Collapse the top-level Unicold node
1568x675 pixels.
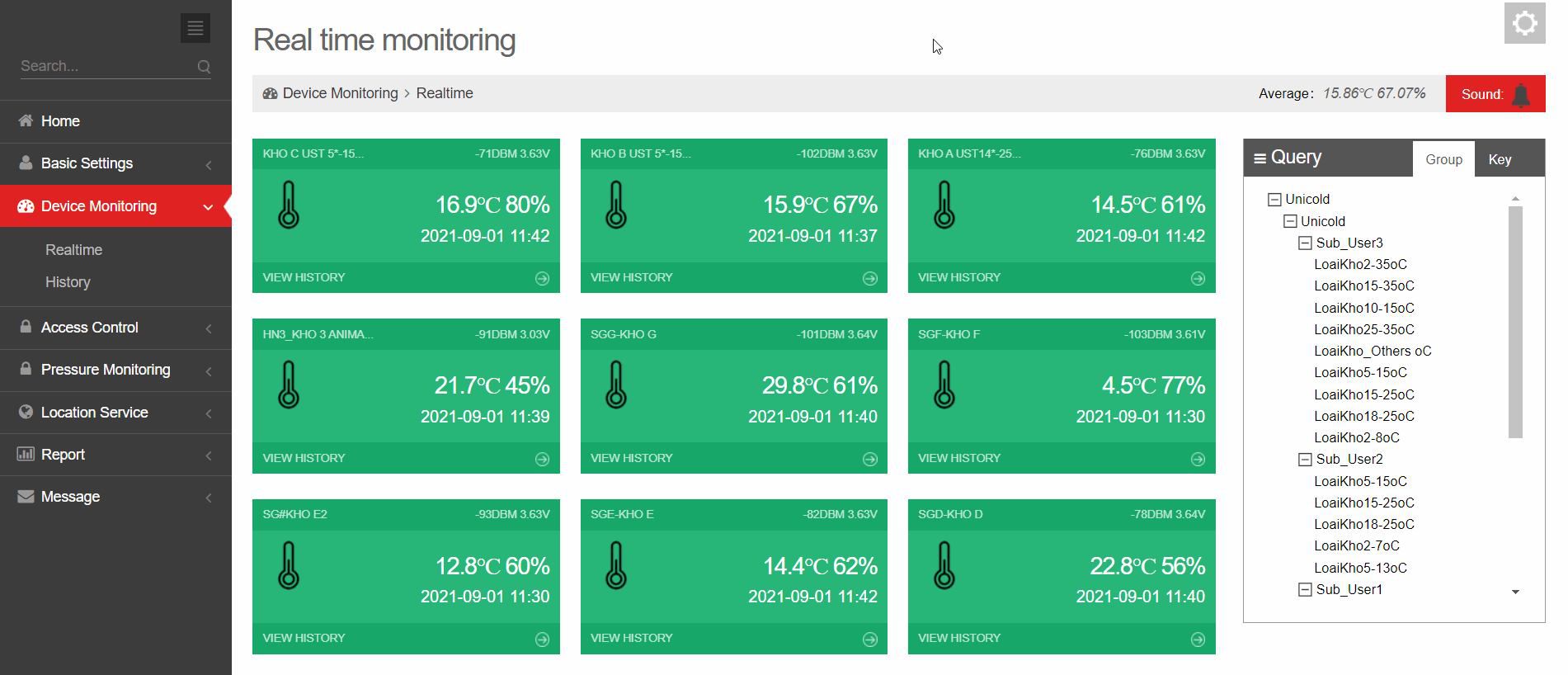[x=1274, y=200]
